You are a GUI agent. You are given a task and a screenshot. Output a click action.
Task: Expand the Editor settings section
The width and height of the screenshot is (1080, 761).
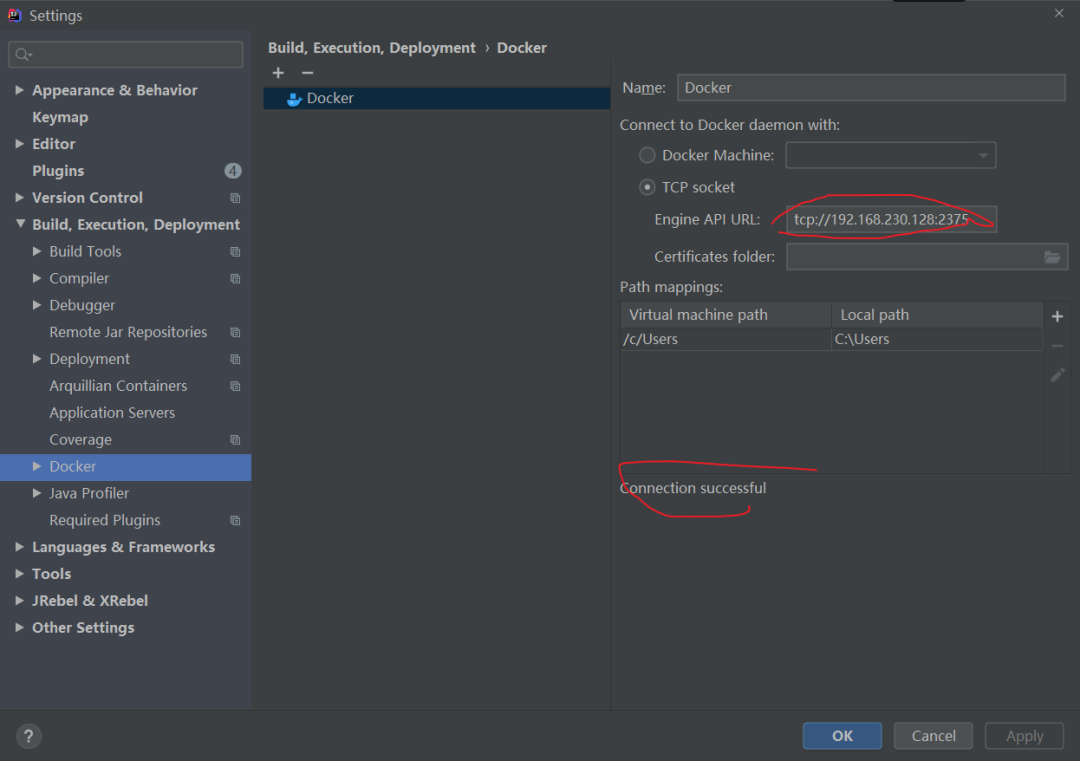(x=19, y=144)
